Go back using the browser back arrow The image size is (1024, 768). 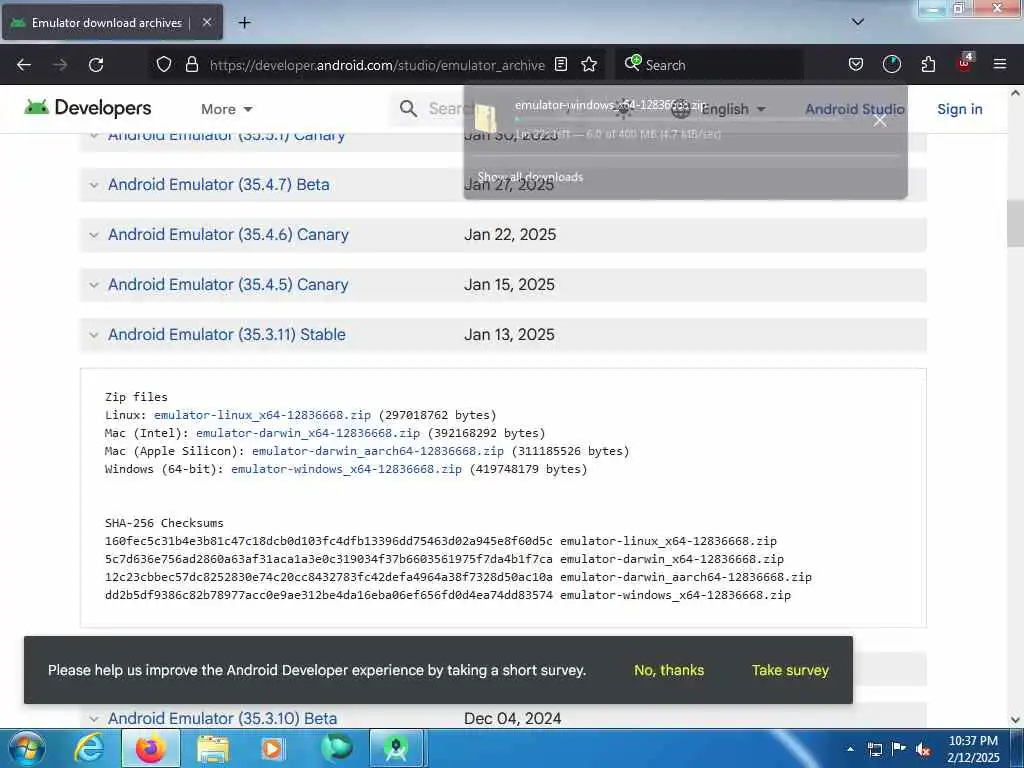(24, 65)
